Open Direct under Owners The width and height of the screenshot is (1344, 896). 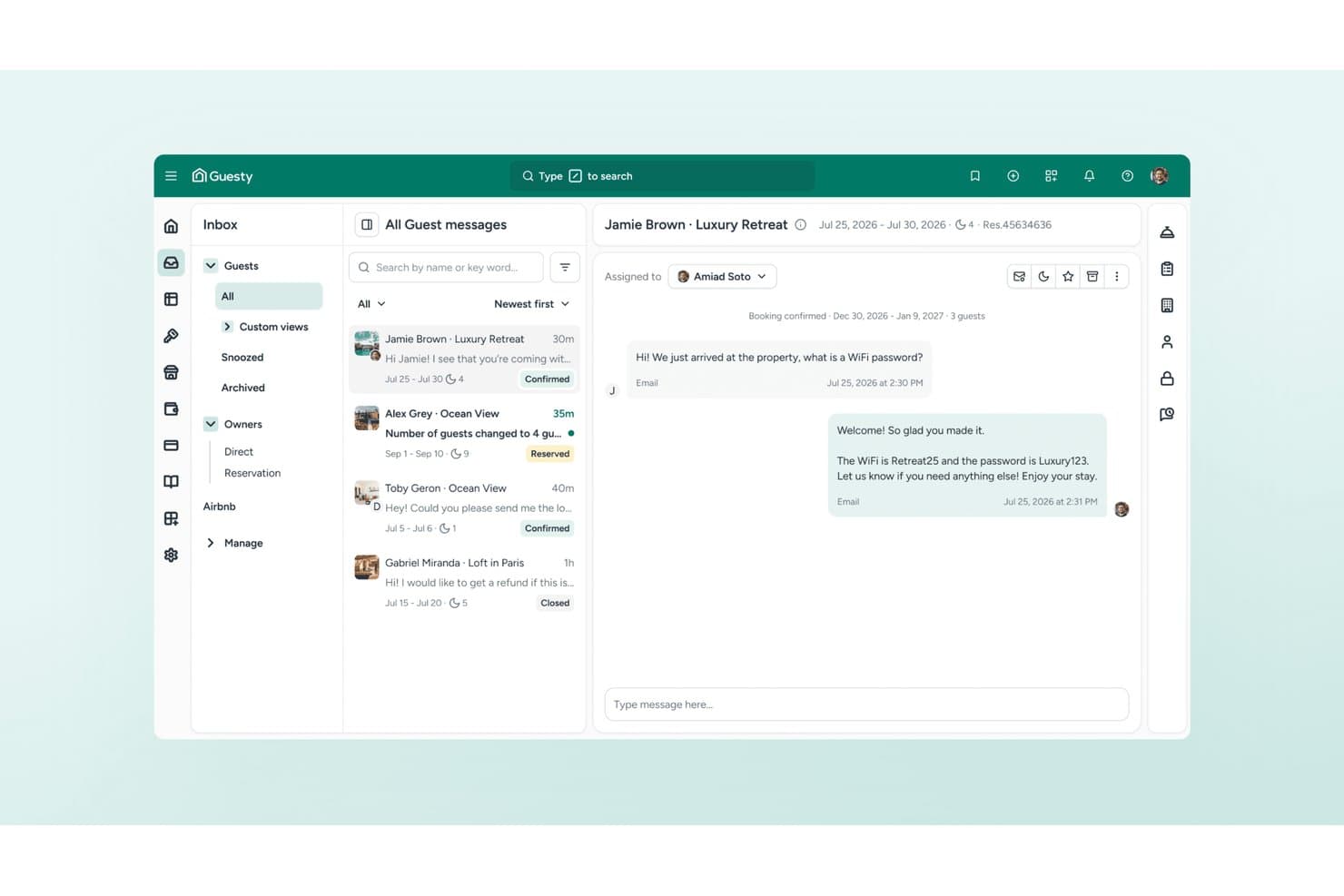point(239,451)
